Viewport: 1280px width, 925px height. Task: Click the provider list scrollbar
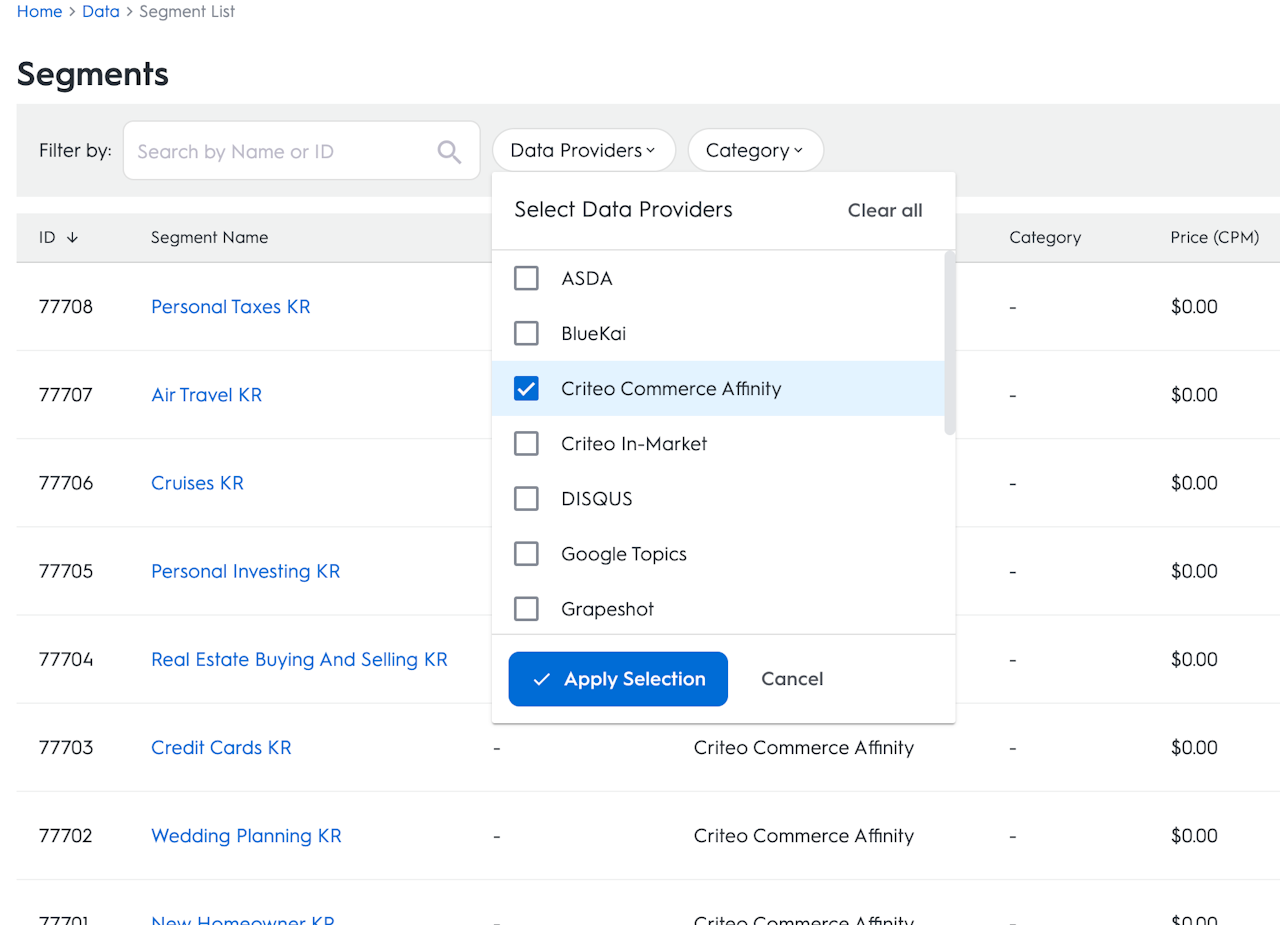point(949,343)
